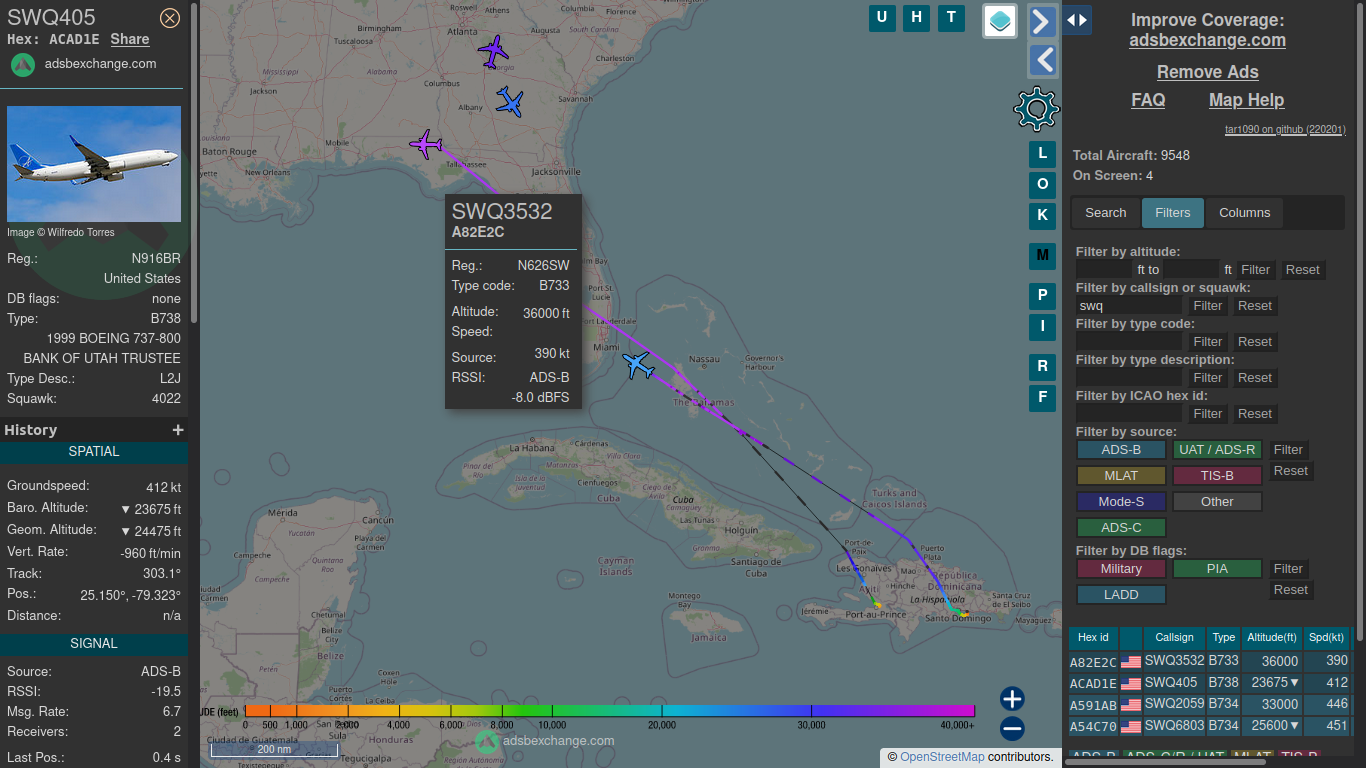This screenshot has height=768, width=1366.
Task: Click the Share link for hex ACAD1E
Action: (x=130, y=39)
